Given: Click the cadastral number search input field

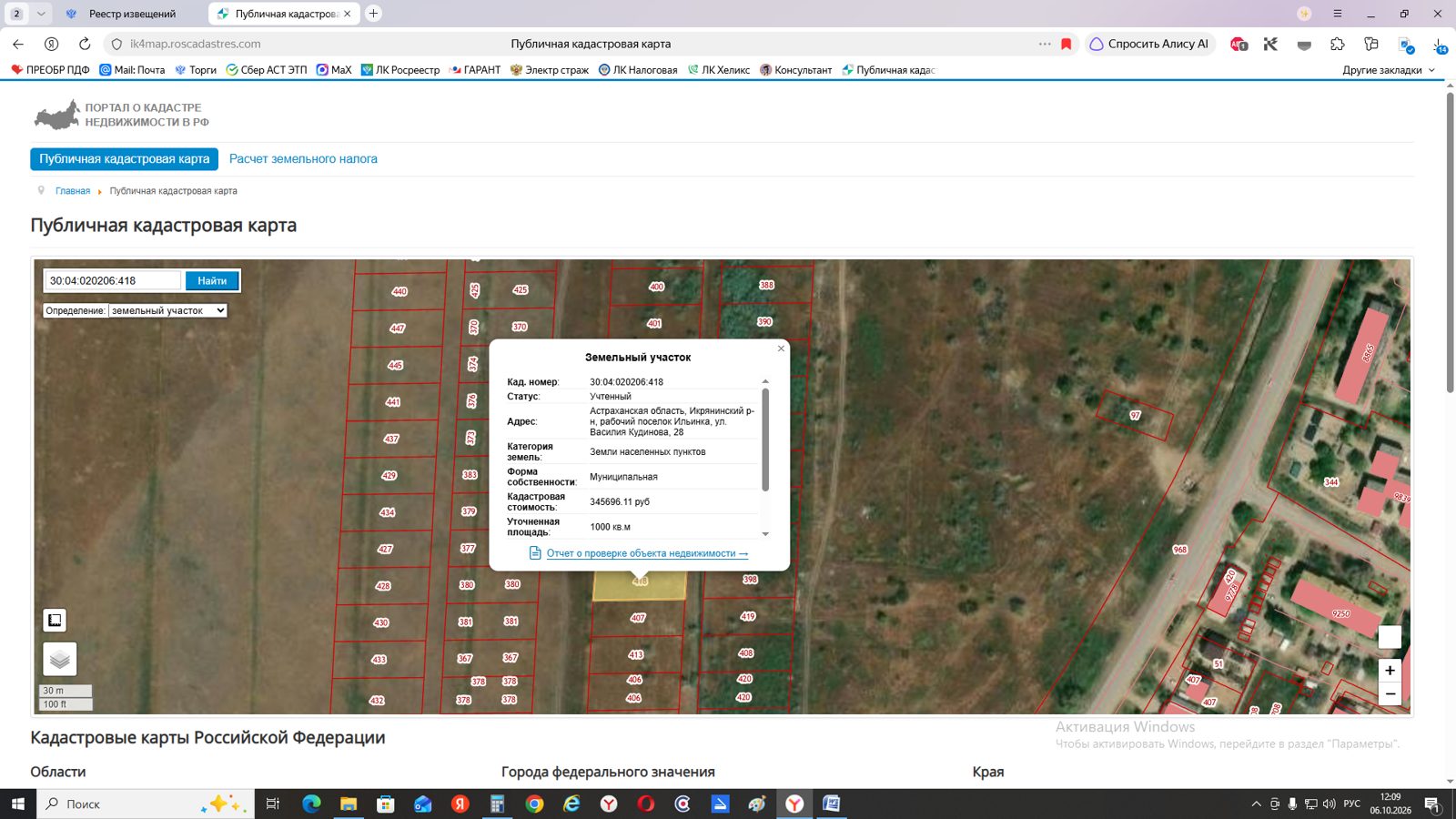Looking at the screenshot, I should [x=114, y=280].
